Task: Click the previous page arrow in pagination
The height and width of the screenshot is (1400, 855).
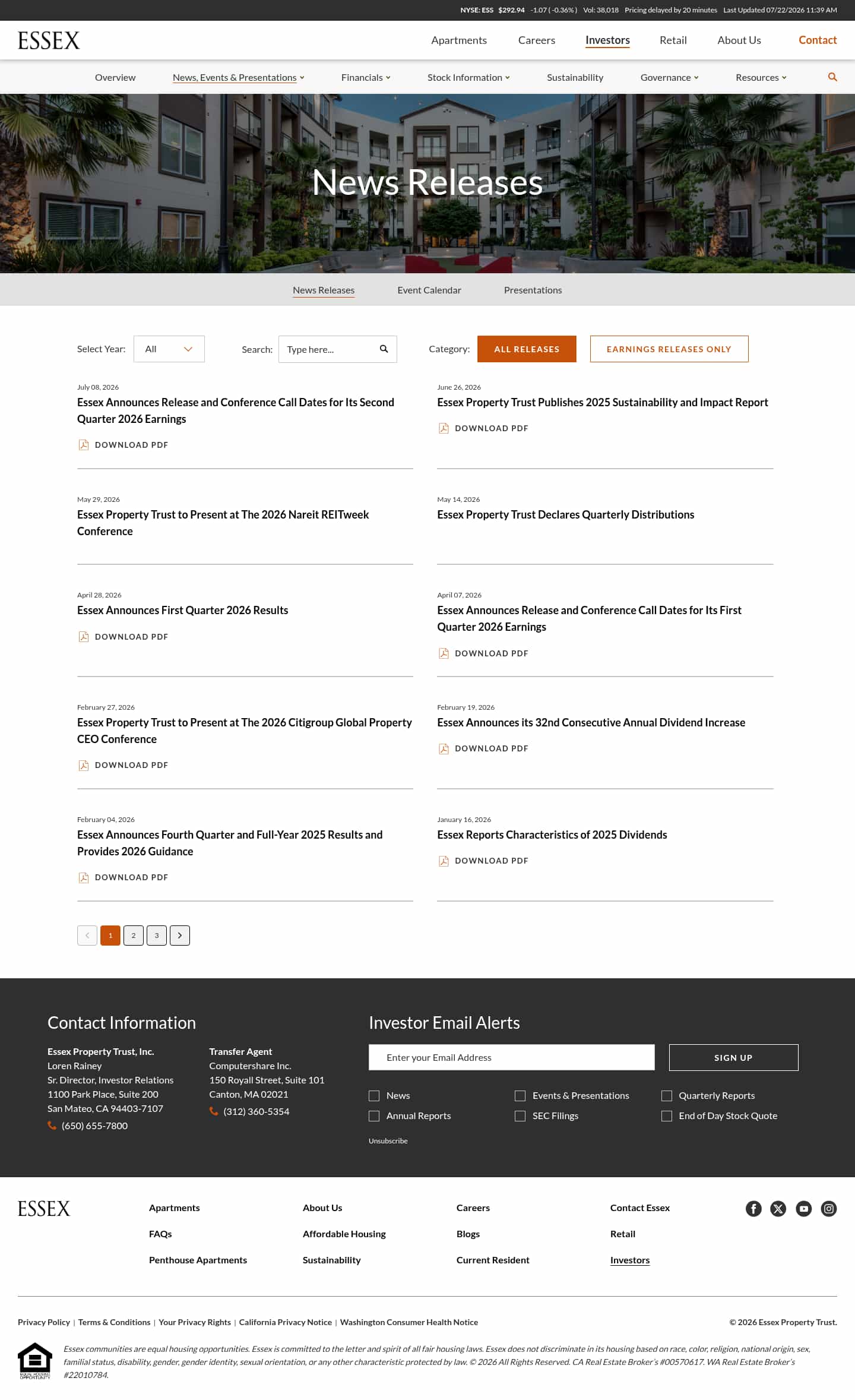Action: 87,936
